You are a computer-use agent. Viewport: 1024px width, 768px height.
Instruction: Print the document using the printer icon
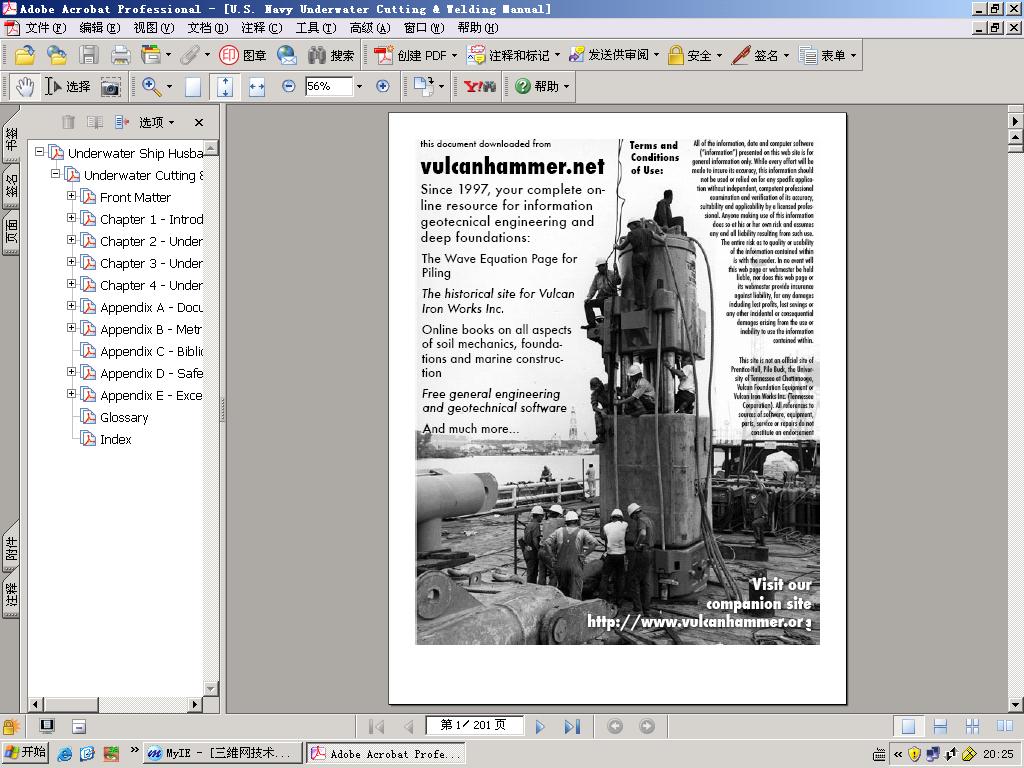(x=120, y=56)
